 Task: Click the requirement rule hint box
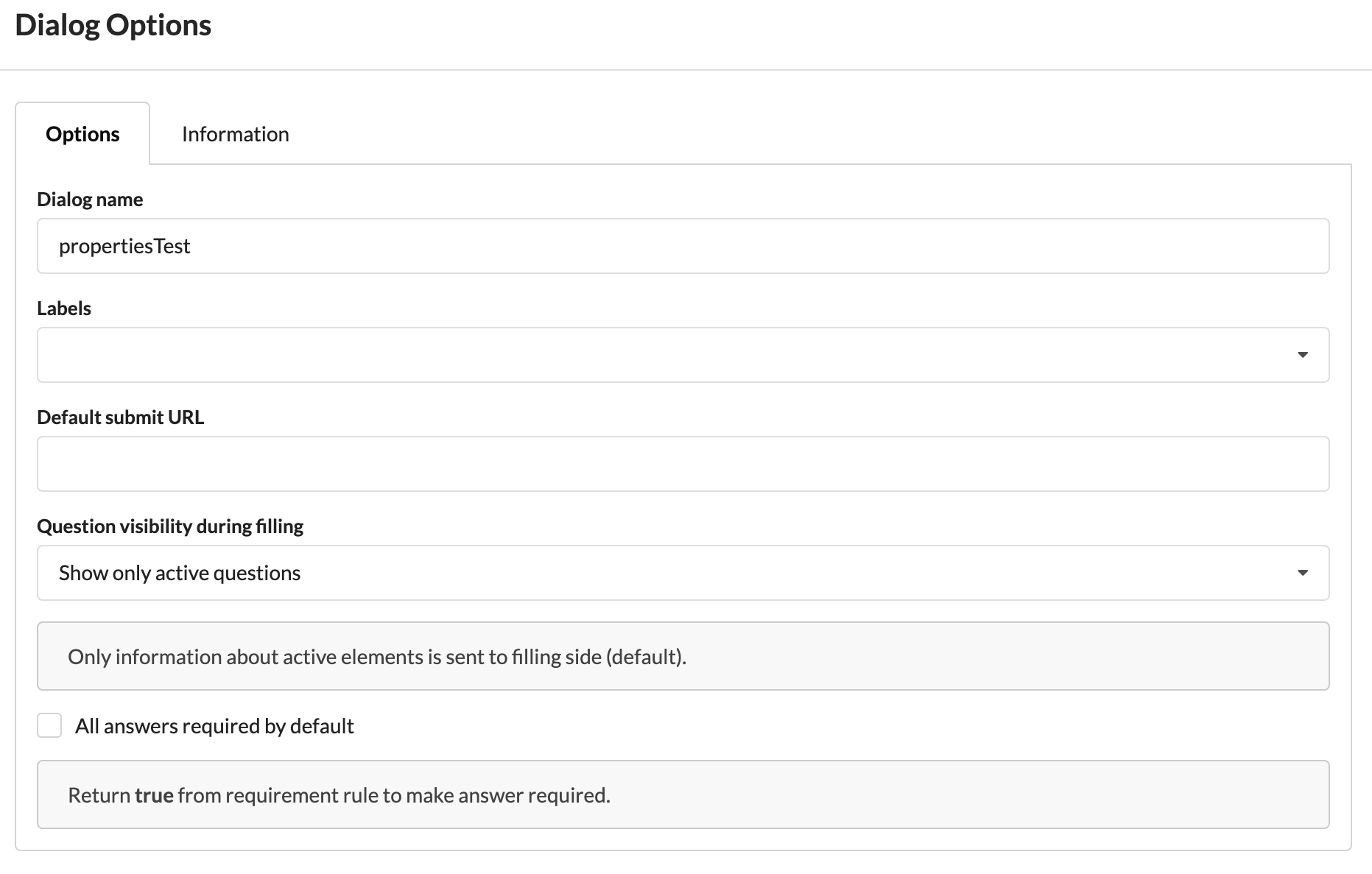(339, 794)
